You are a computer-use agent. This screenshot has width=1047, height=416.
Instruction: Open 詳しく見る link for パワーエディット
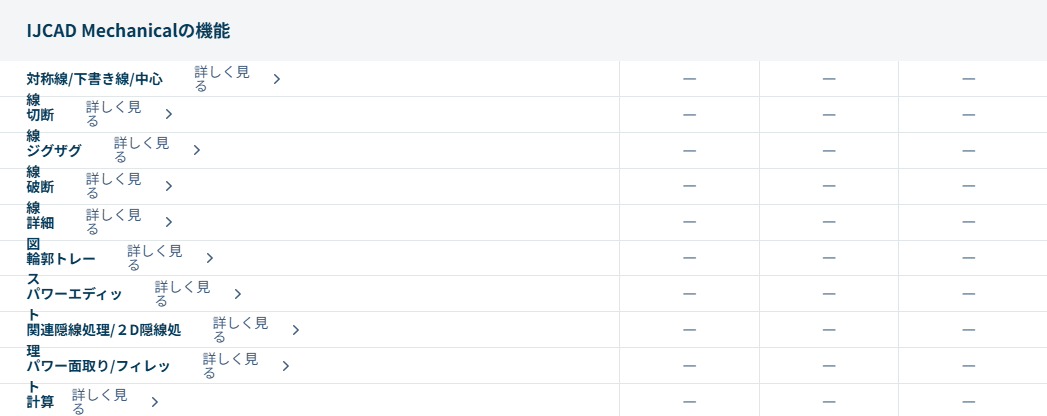[x=182, y=294]
